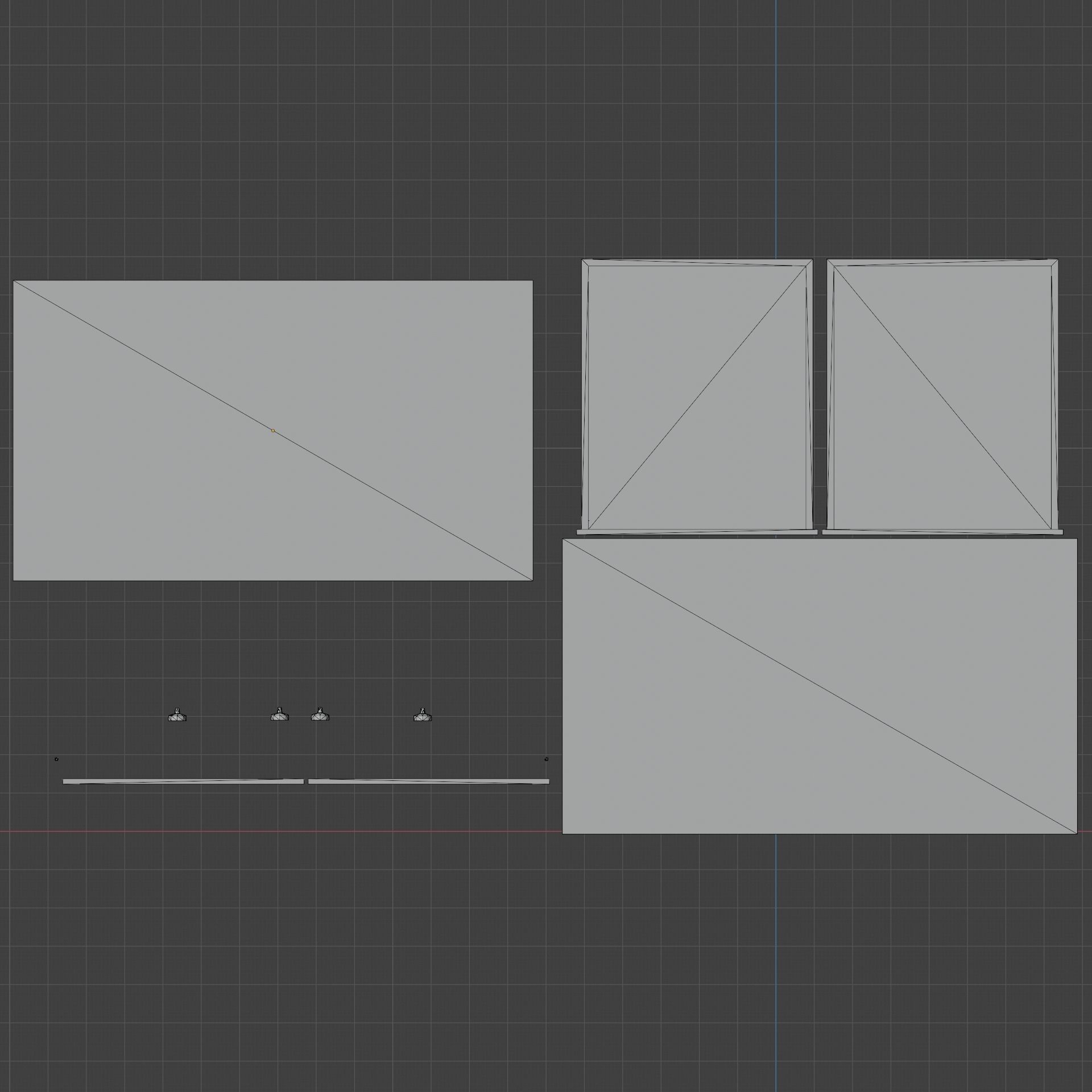
Task: Click top frame border of right door panel
Action: pos(942,262)
